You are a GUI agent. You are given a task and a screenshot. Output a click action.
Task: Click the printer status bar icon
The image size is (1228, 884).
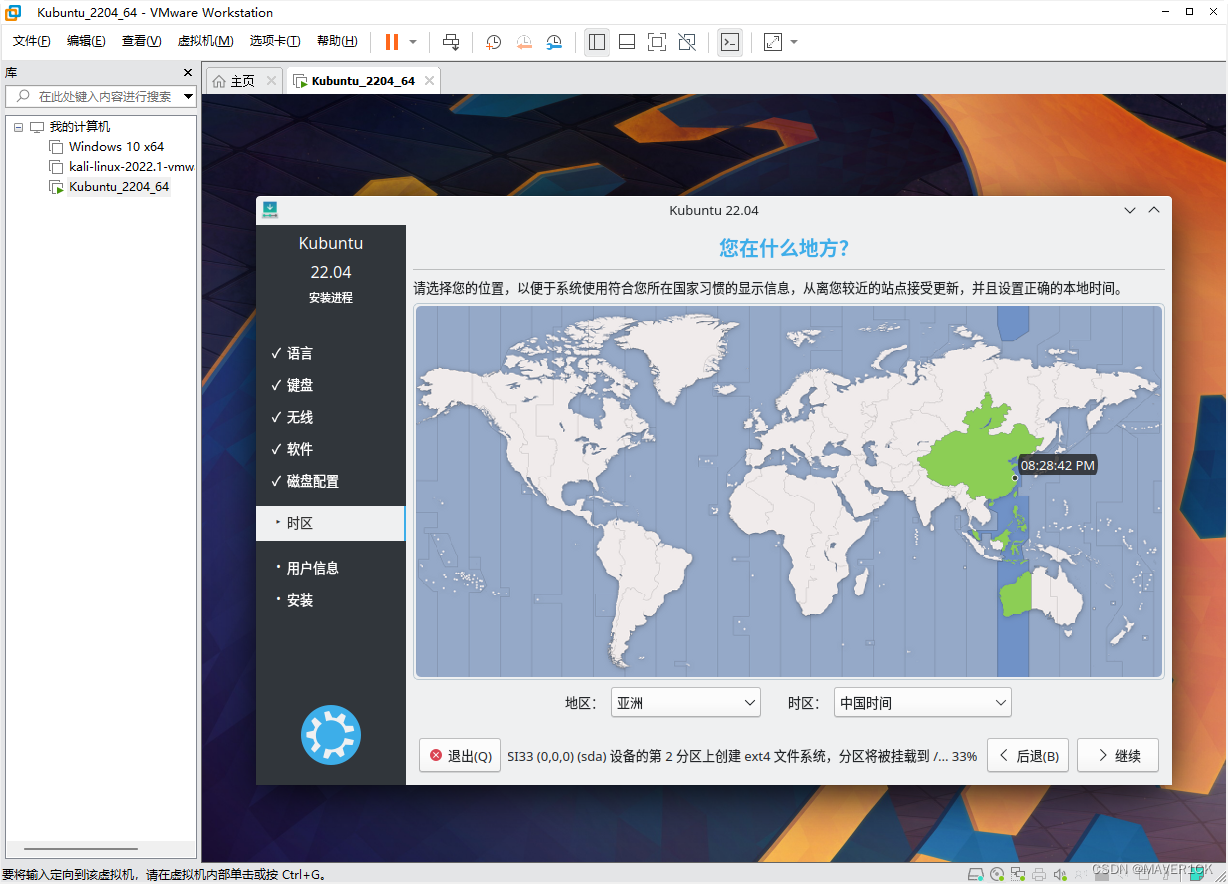1040,873
